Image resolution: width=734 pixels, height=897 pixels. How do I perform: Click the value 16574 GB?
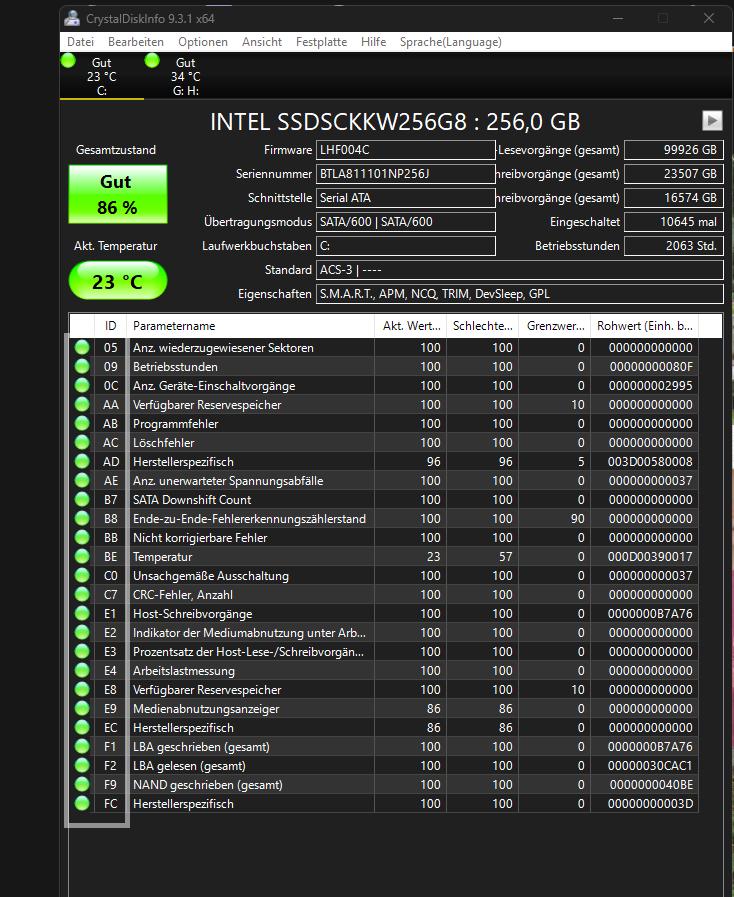pos(673,198)
